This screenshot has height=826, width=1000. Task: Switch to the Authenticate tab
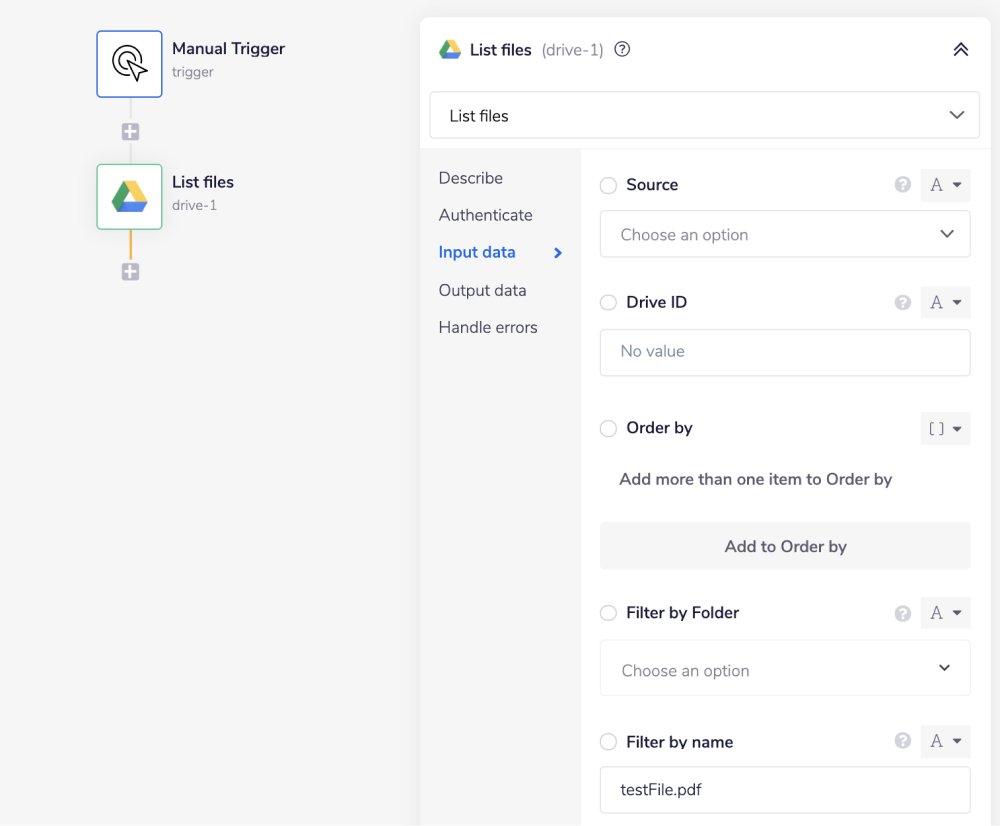[485, 215]
